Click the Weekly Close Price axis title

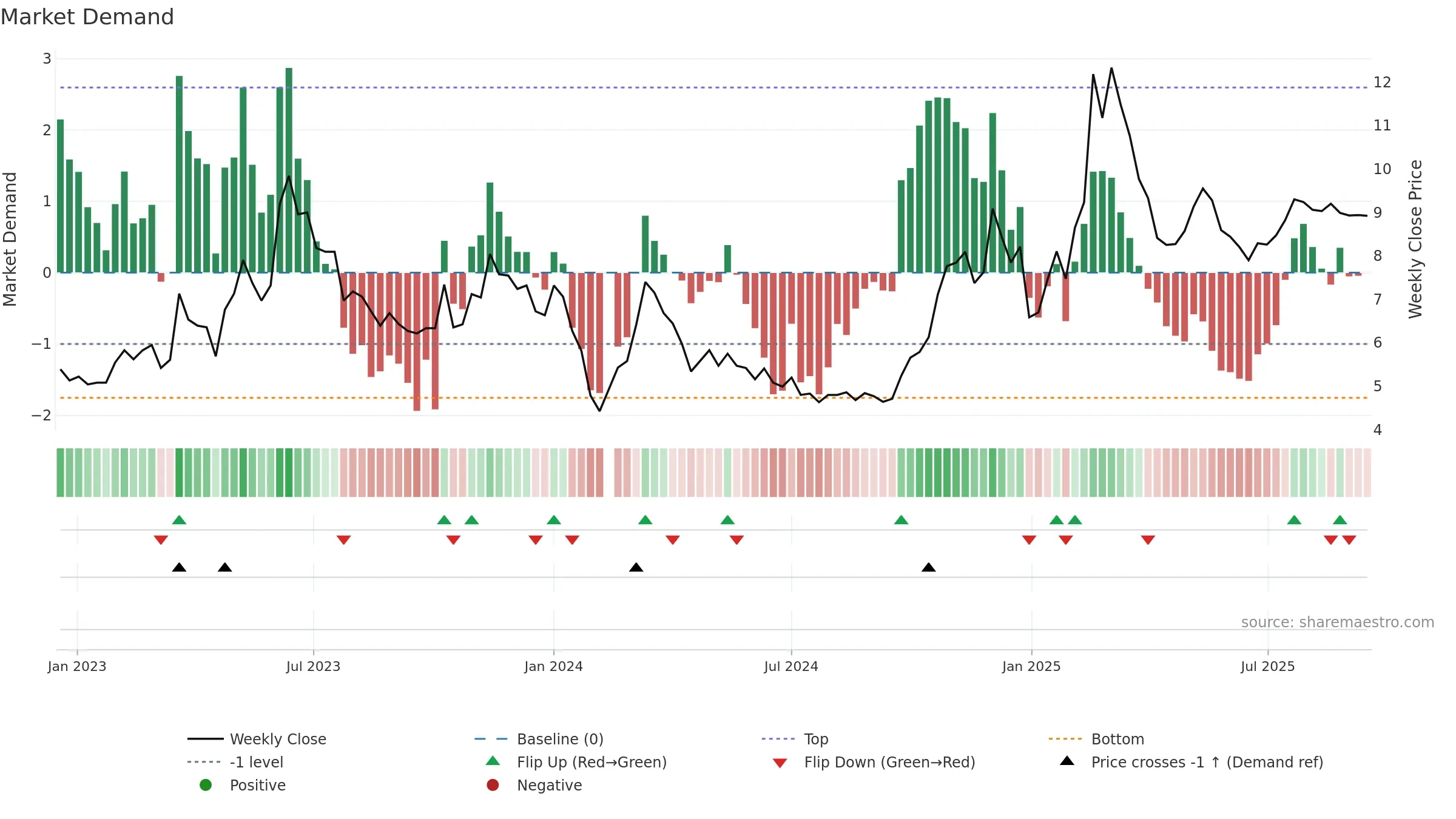click(1415, 239)
